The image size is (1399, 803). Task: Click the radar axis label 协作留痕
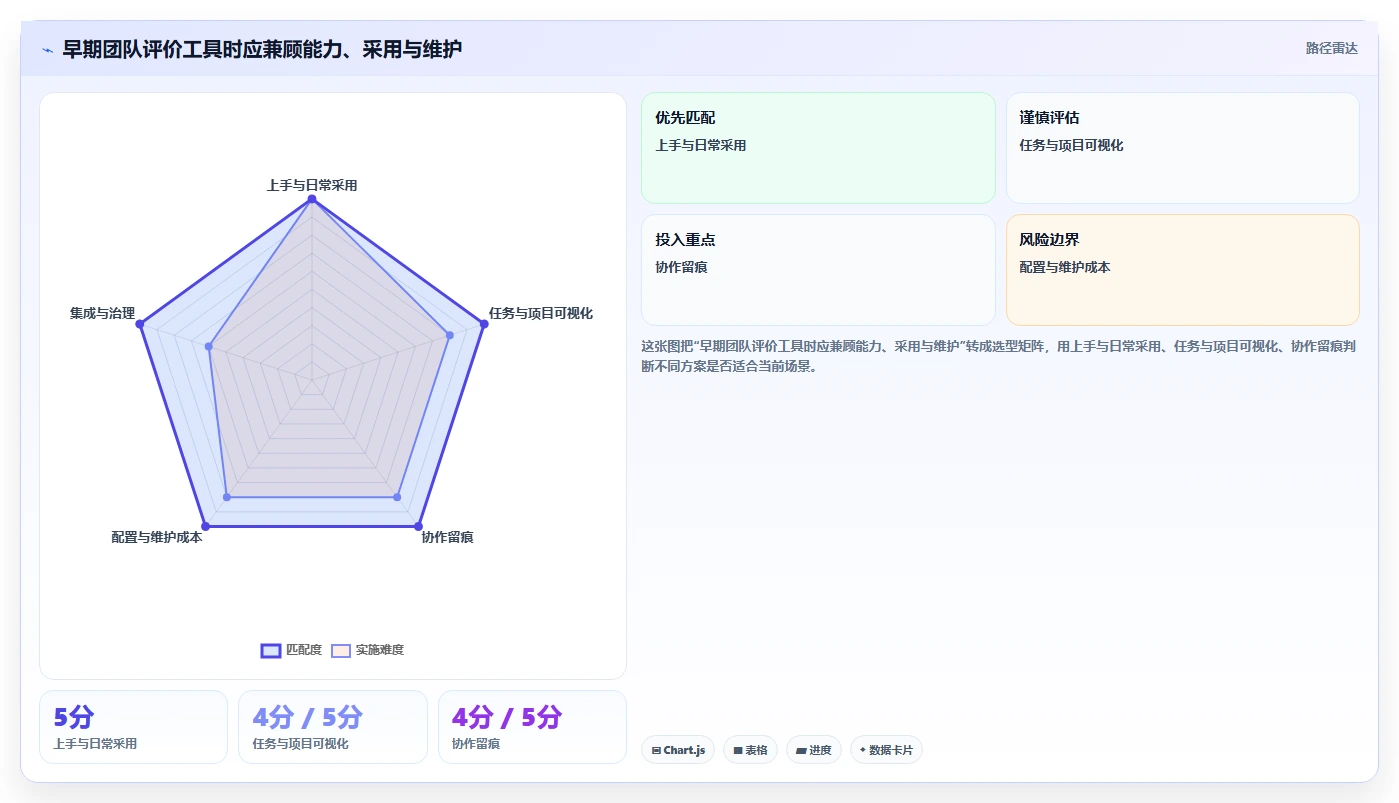pos(447,537)
